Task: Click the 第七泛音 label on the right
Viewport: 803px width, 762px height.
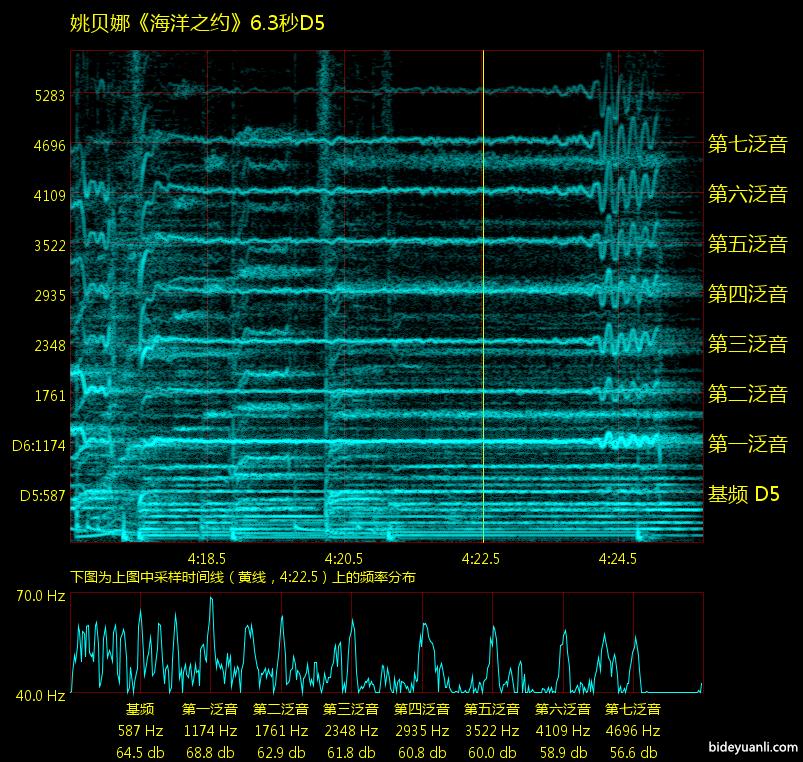Action: (747, 144)
